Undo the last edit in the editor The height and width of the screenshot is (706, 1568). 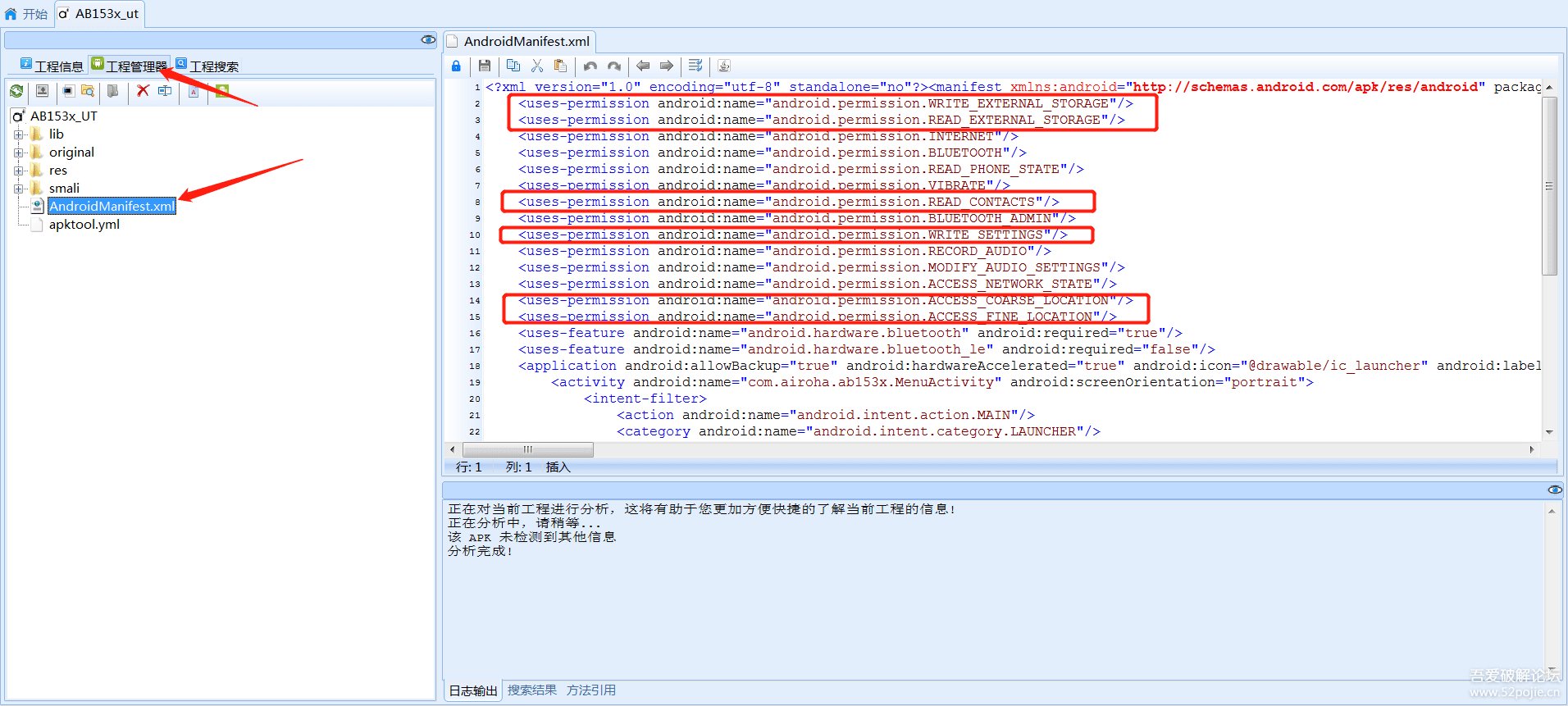pyautogui.click(x=590, y=66)
